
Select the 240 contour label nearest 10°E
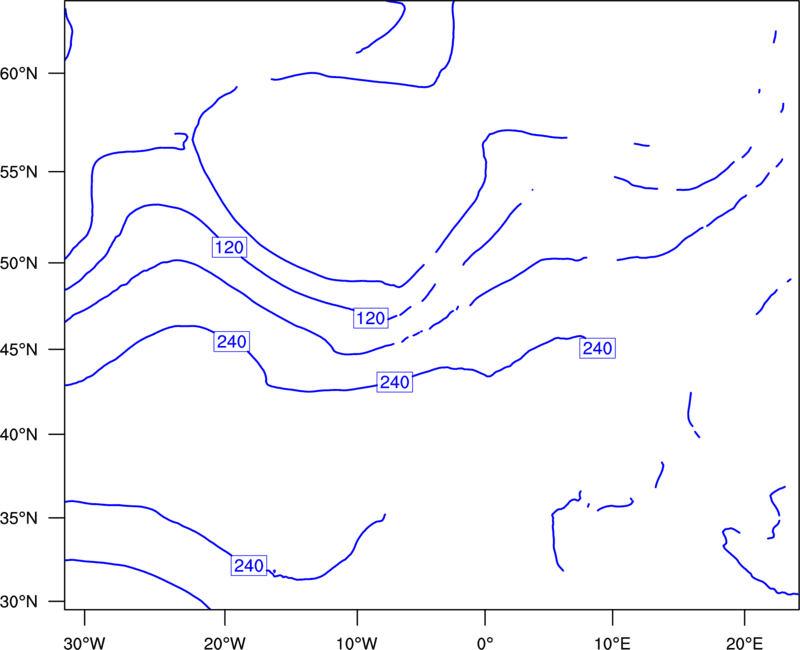coord(597,348)
